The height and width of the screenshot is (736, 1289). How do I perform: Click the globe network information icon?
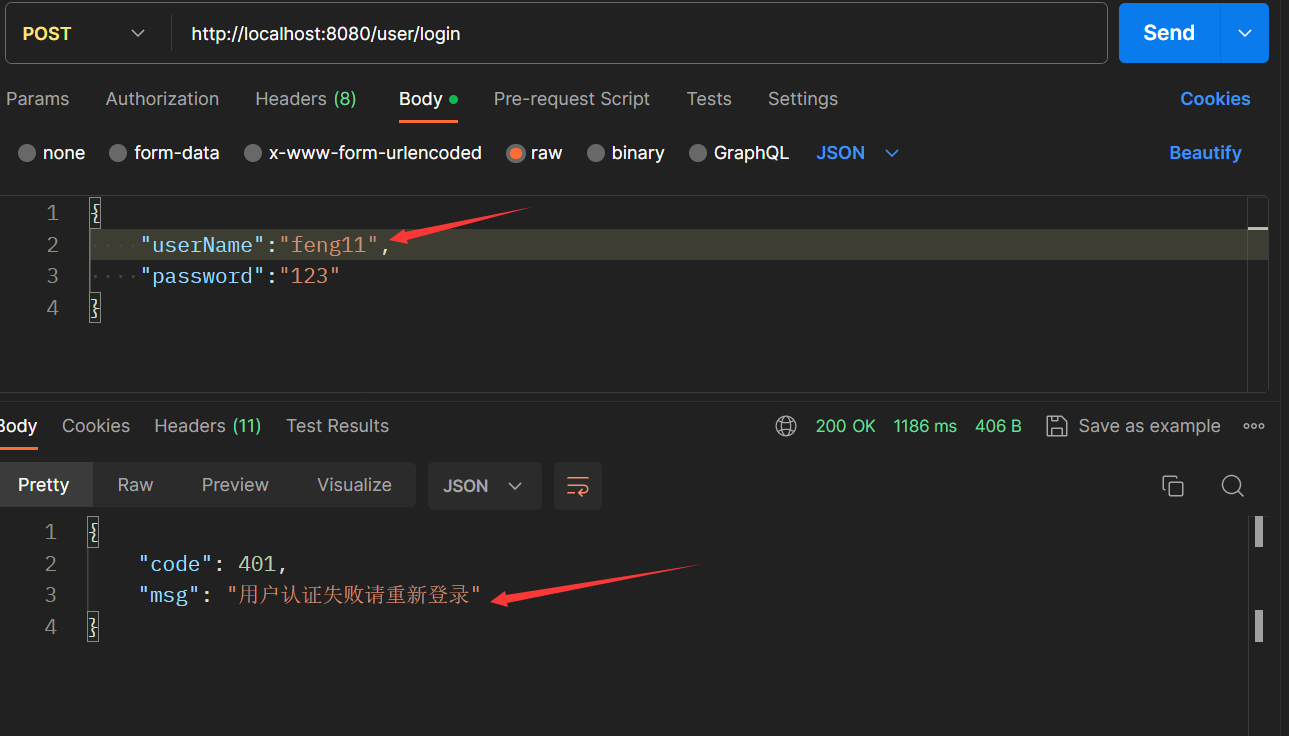(786, 426)
